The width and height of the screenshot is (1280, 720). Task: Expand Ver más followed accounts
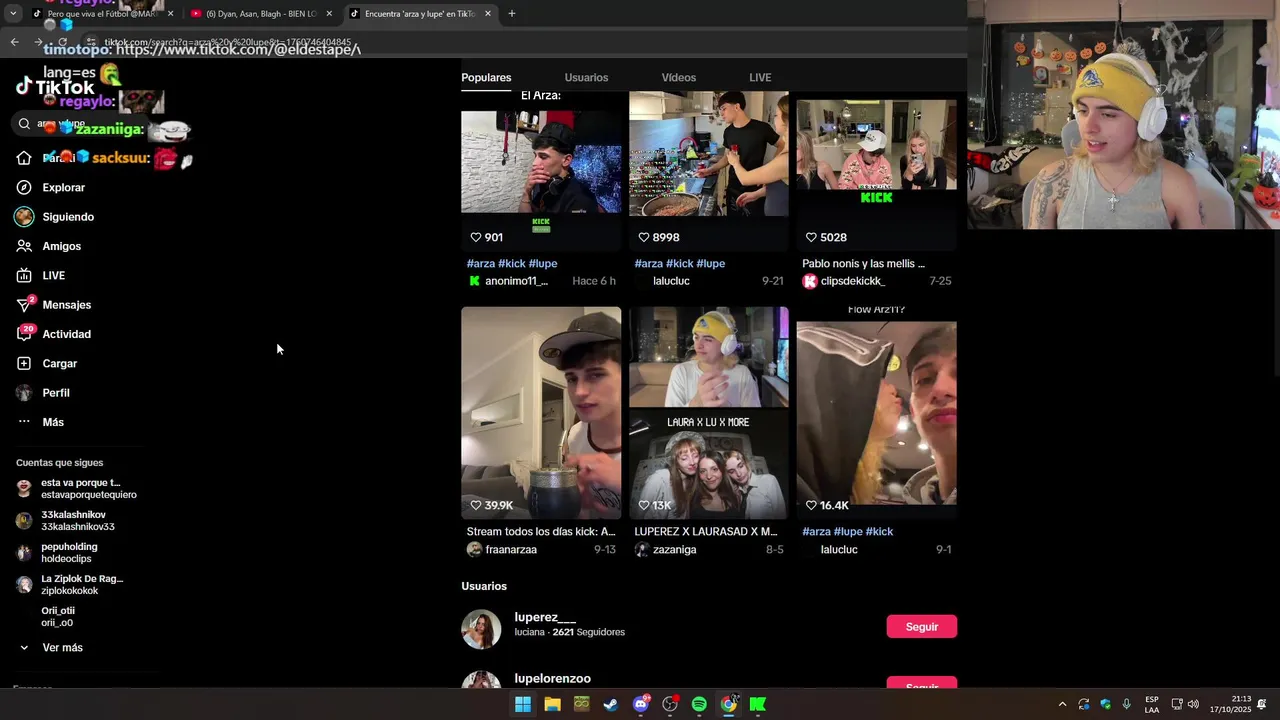50,648
